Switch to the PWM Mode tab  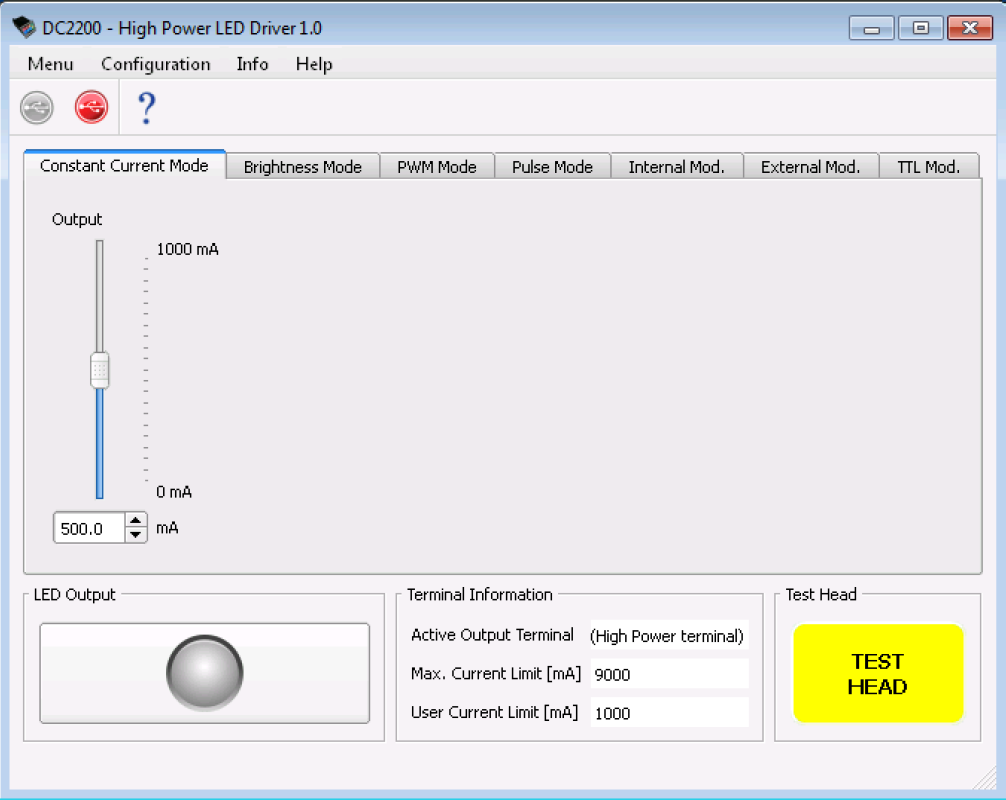pyautogui.click(x=437, y=167)
